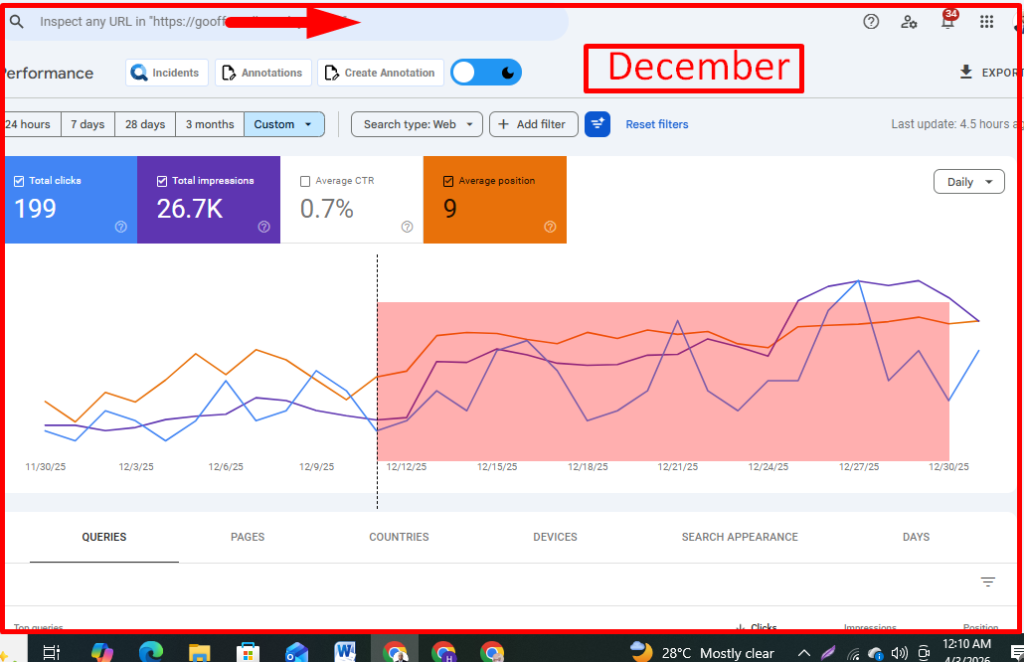The height and width of the screenshot is (662, 1024).
Task: Click the table filter rows icon
Action: [988, 582]
